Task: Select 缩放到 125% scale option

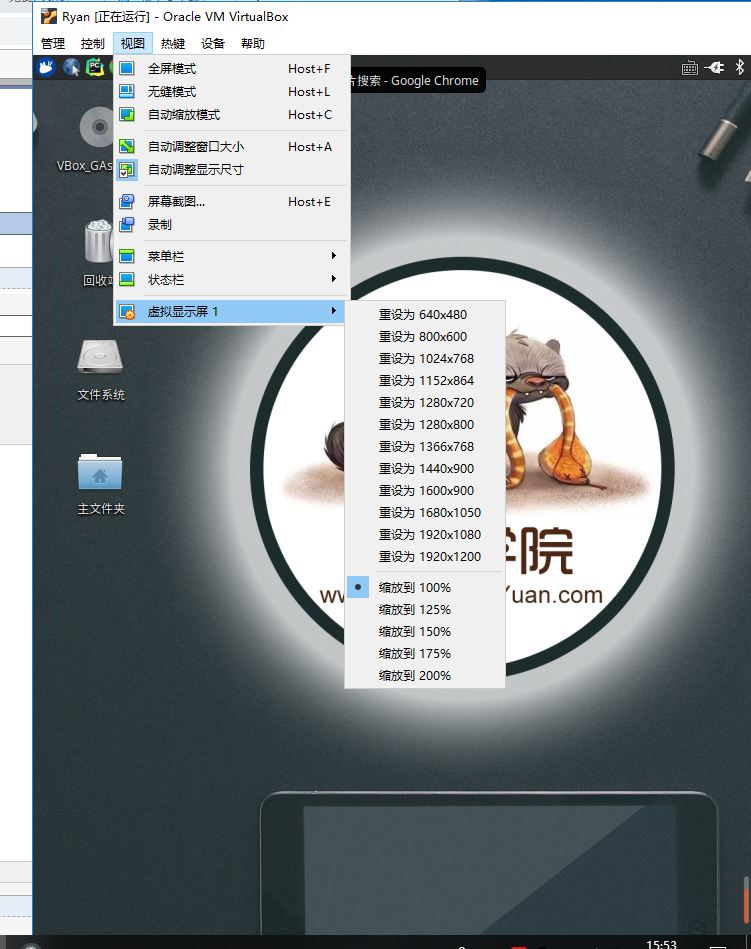Action: pos(425,609)
